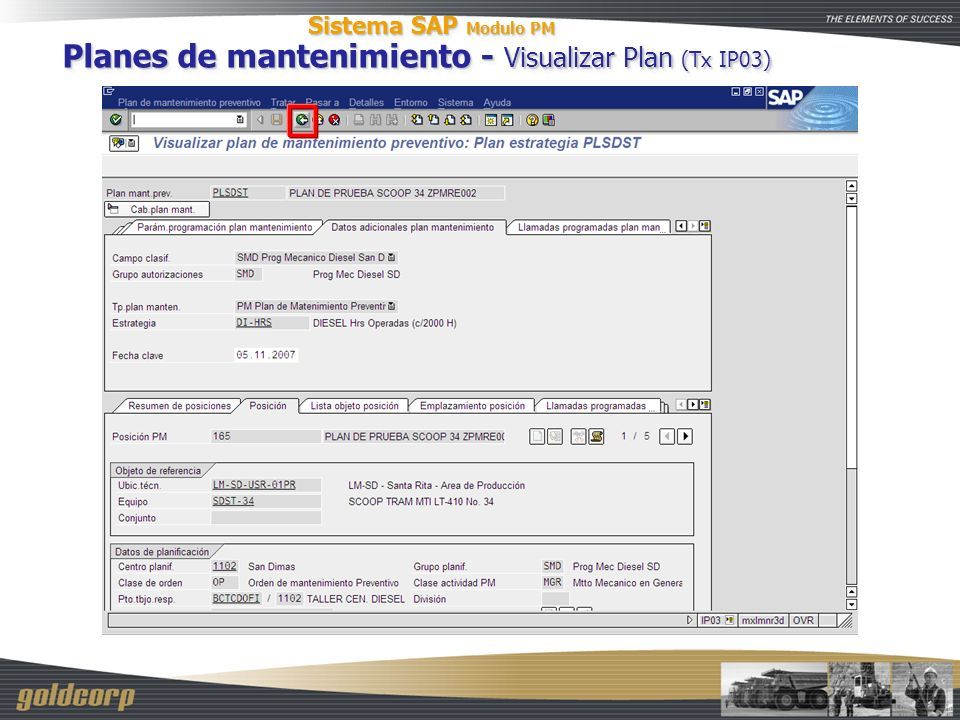Click the SAP menu icon in title bar
Image resolution: width=960 pixels, height=720 pixels.
[x=109, y=91]
